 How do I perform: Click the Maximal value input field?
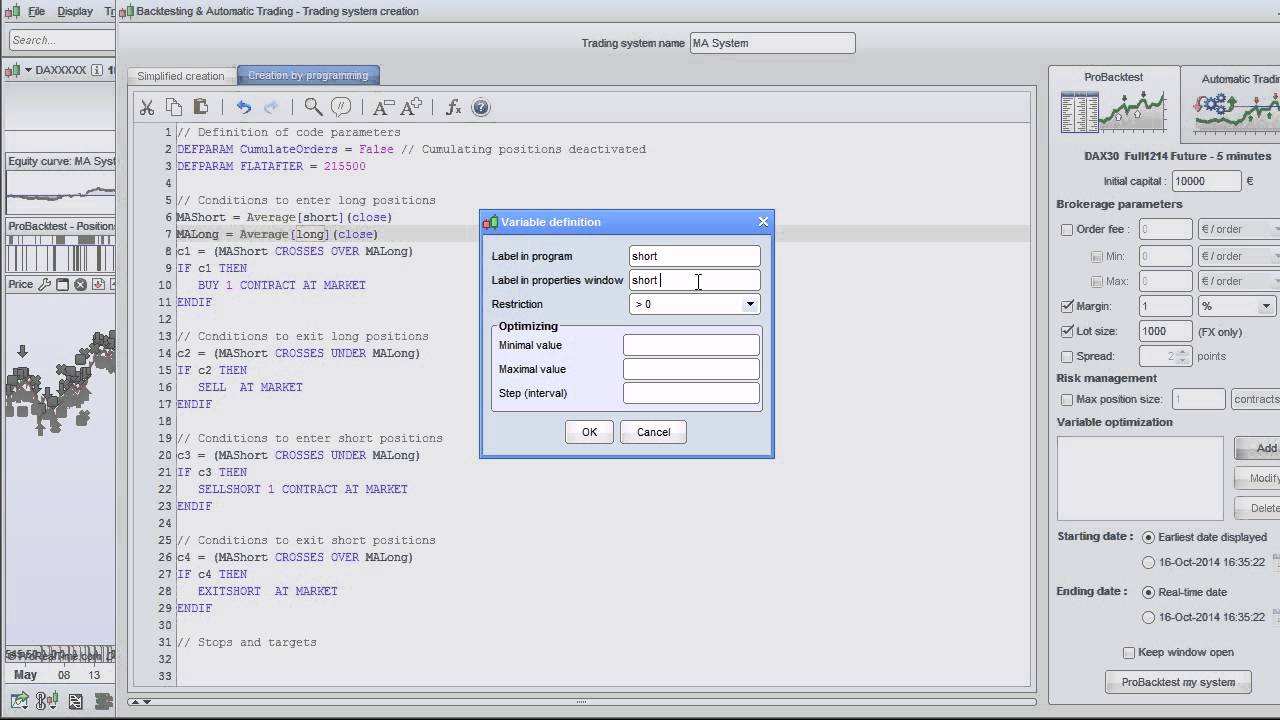tap(691, 369)
